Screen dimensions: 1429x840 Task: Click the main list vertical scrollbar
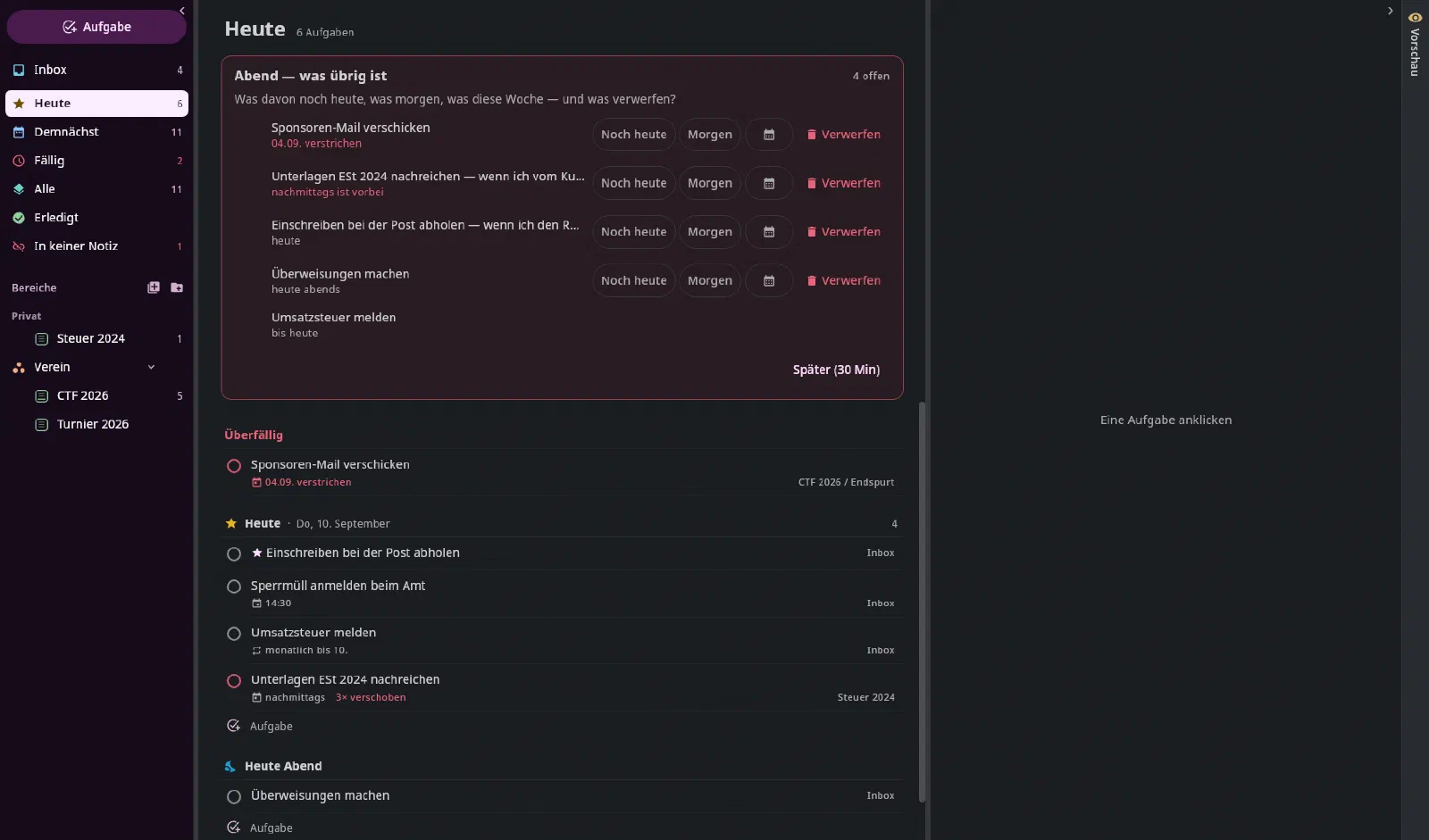922,602
